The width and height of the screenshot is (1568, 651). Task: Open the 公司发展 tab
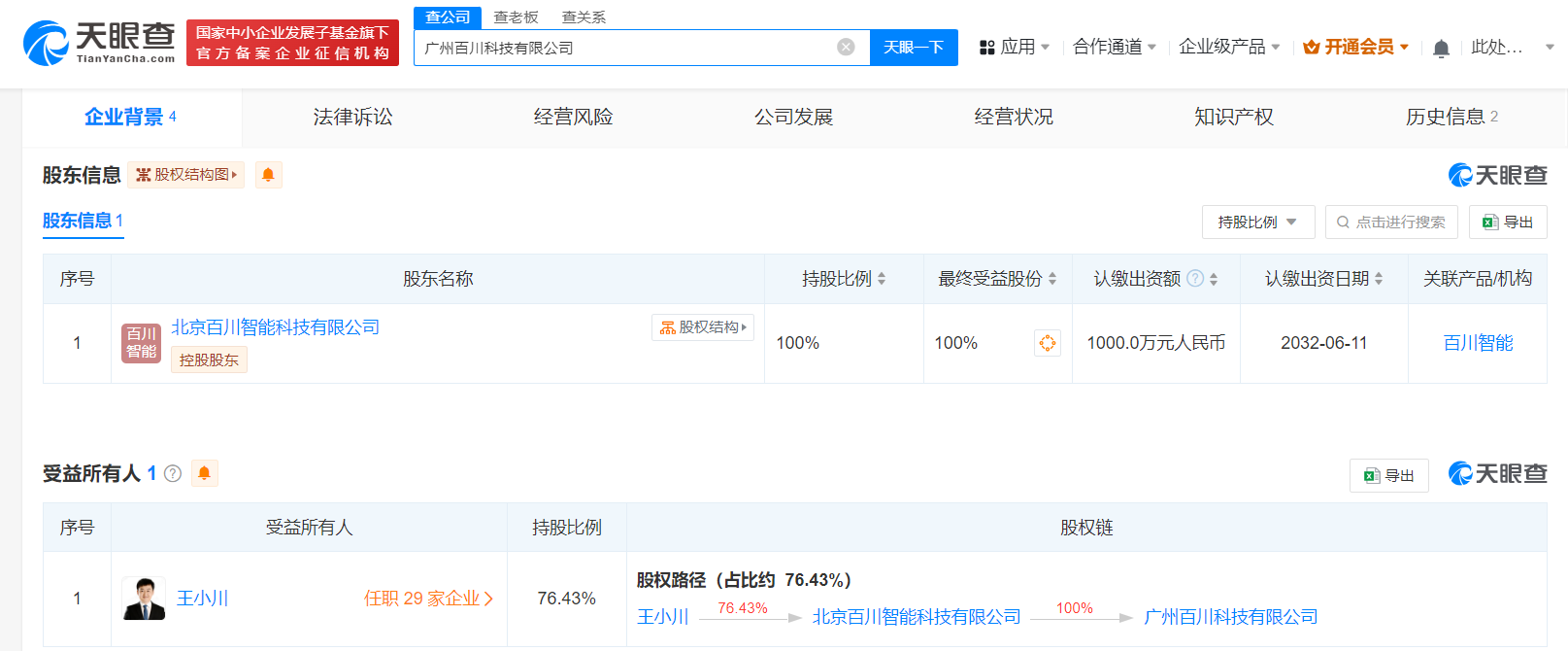click(793, 118)
